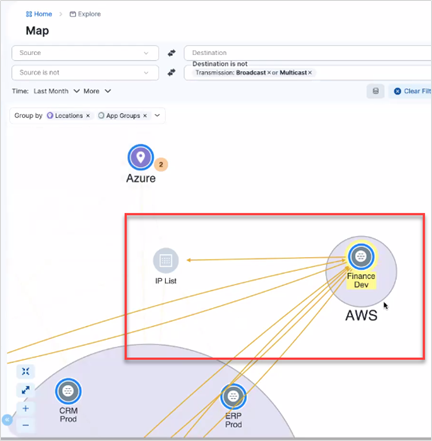Open the More filters dropdown
This screenshot has height=441, width=432.
pos(97,91)
